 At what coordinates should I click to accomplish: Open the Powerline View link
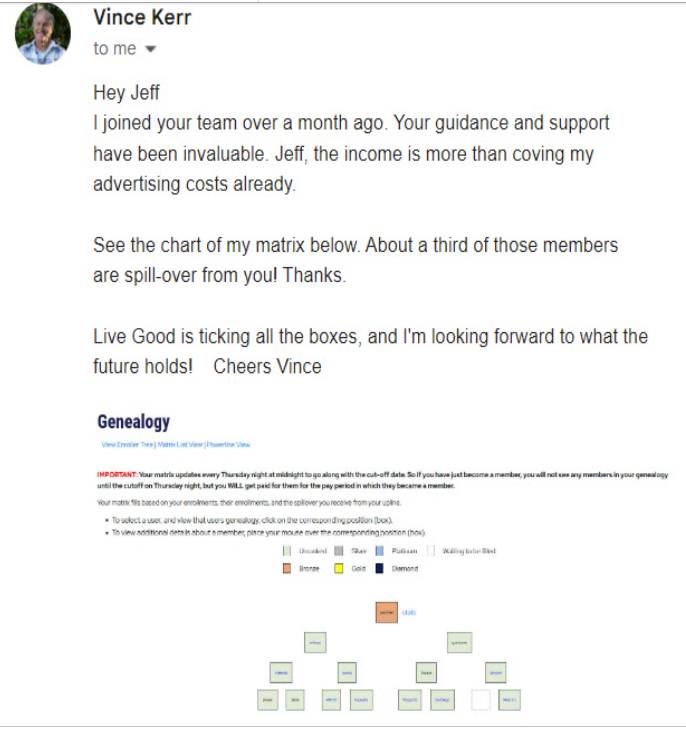pyautogui.click(x=227, y=444)
